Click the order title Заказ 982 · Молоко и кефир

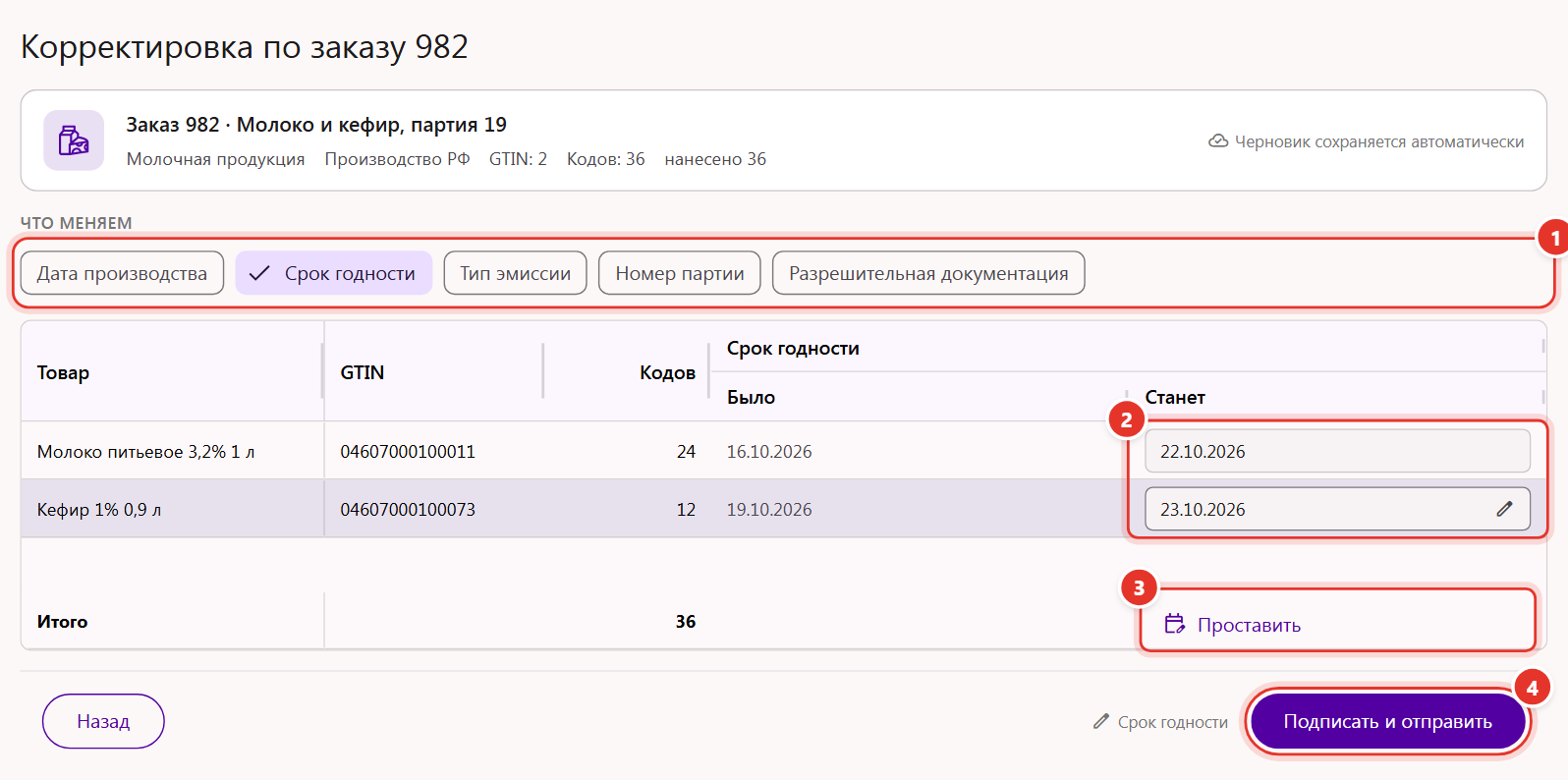coord(316,125)
